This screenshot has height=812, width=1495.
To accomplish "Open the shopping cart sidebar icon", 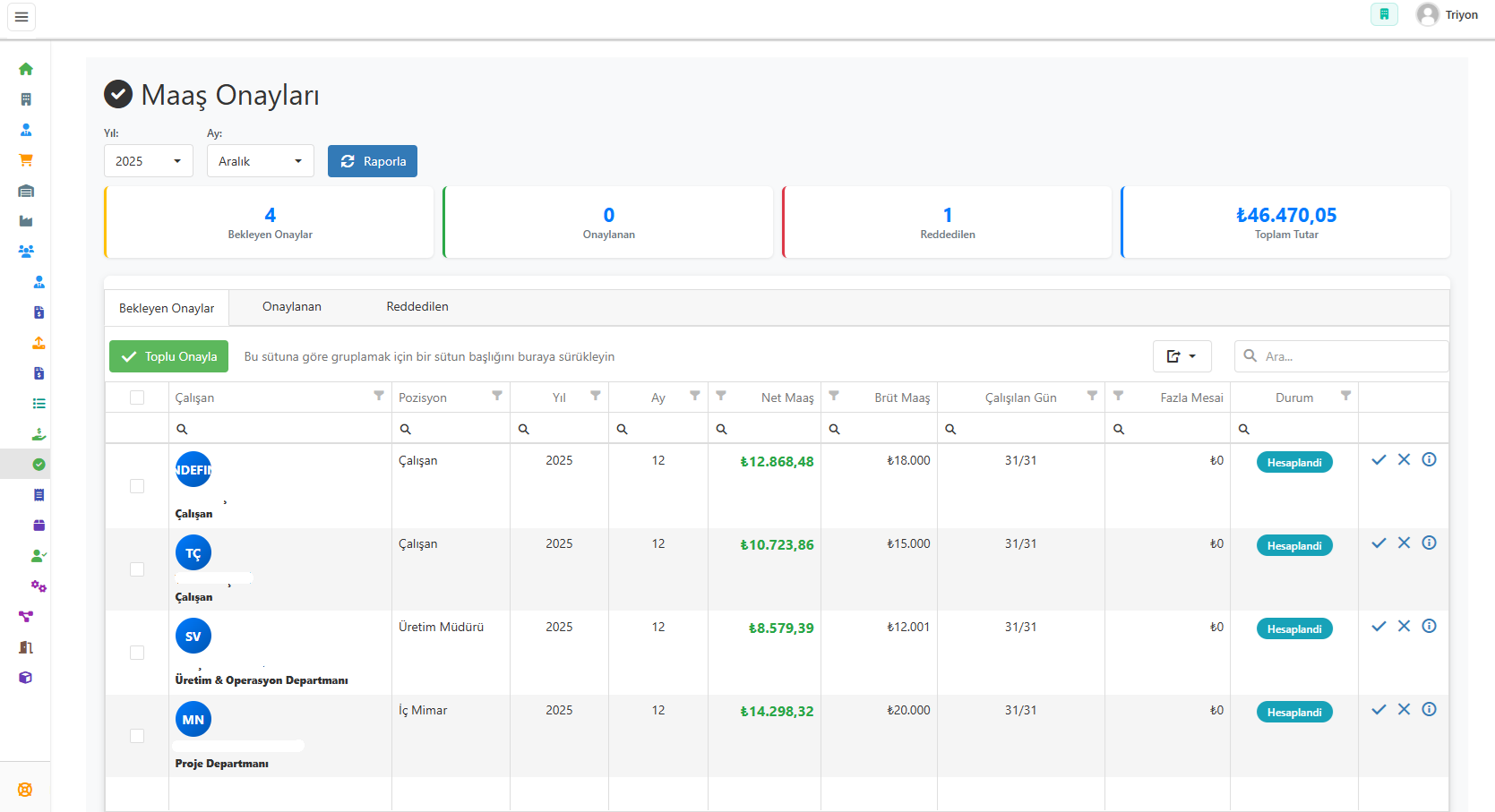I will (26, 160).
